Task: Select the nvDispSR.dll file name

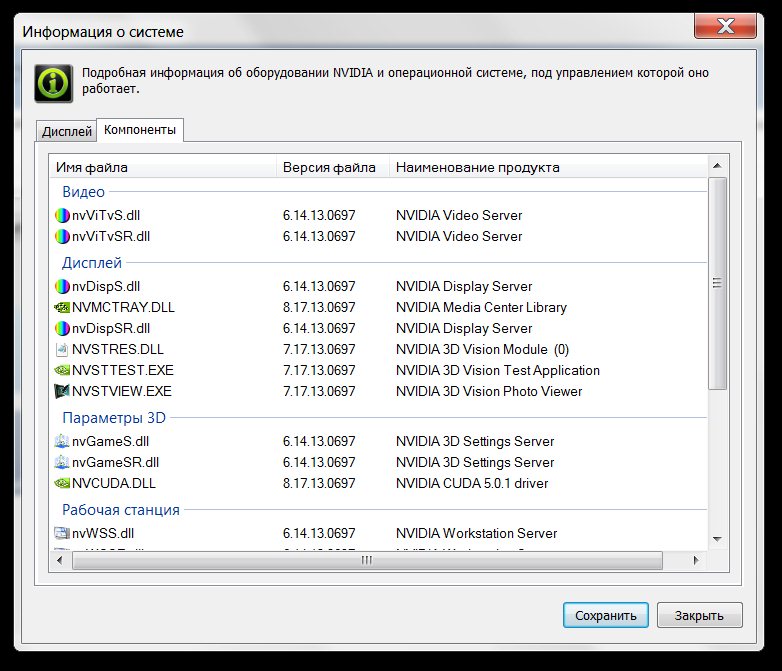Action: pyautogui.click(x=111, y=328)
